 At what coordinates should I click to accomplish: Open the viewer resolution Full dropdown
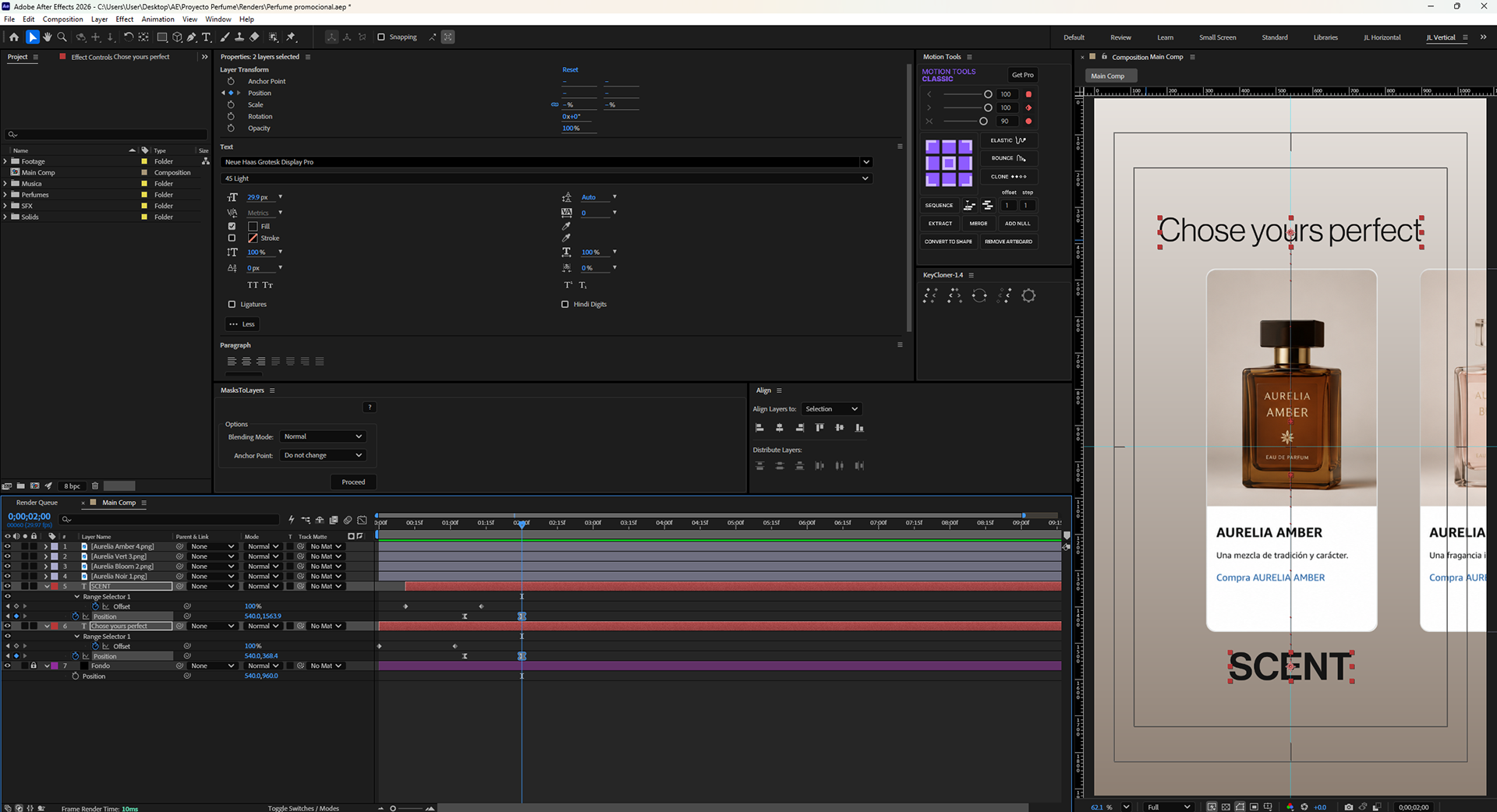(x=1169, y=807)
